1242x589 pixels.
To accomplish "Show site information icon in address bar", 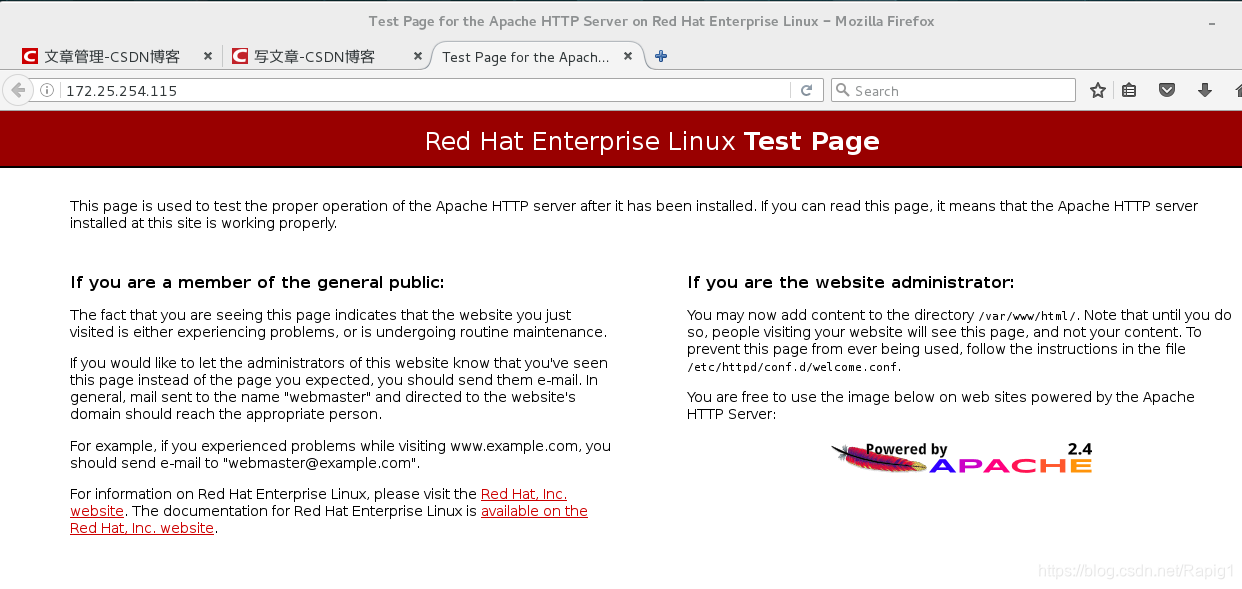I will click(x=46, y=90).
